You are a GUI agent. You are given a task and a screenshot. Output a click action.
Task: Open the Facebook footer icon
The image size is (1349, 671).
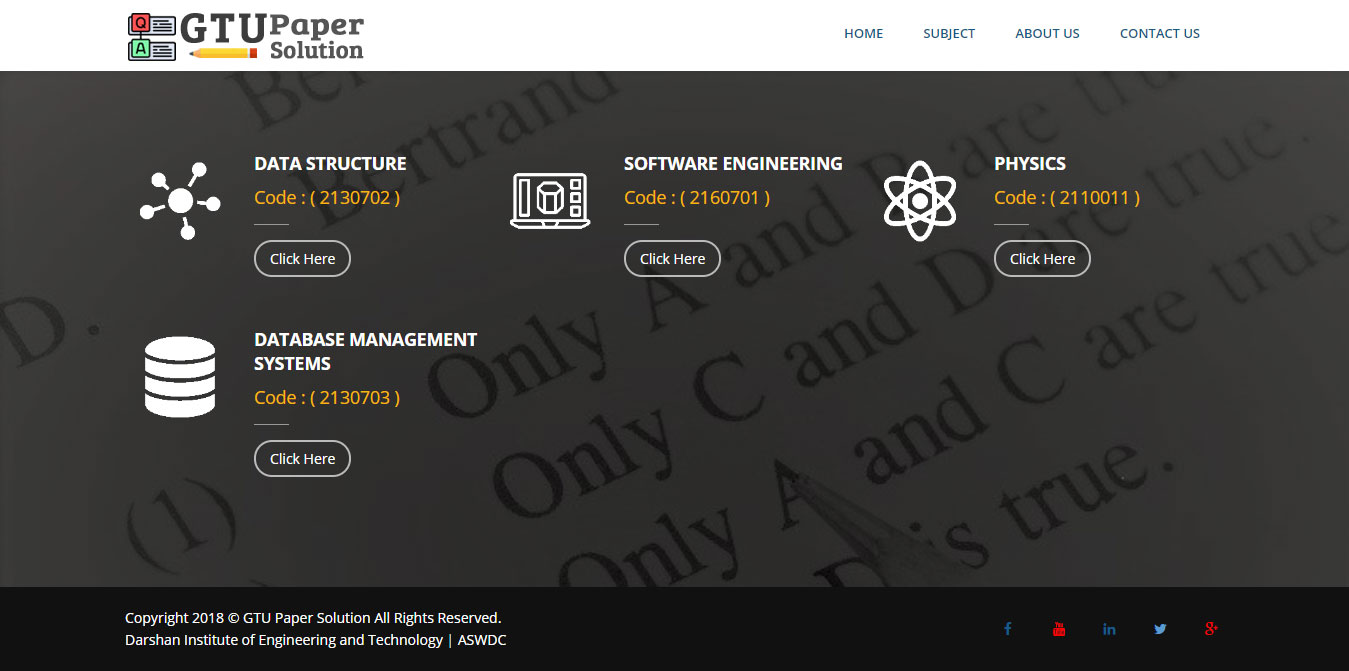(1008, 629)
